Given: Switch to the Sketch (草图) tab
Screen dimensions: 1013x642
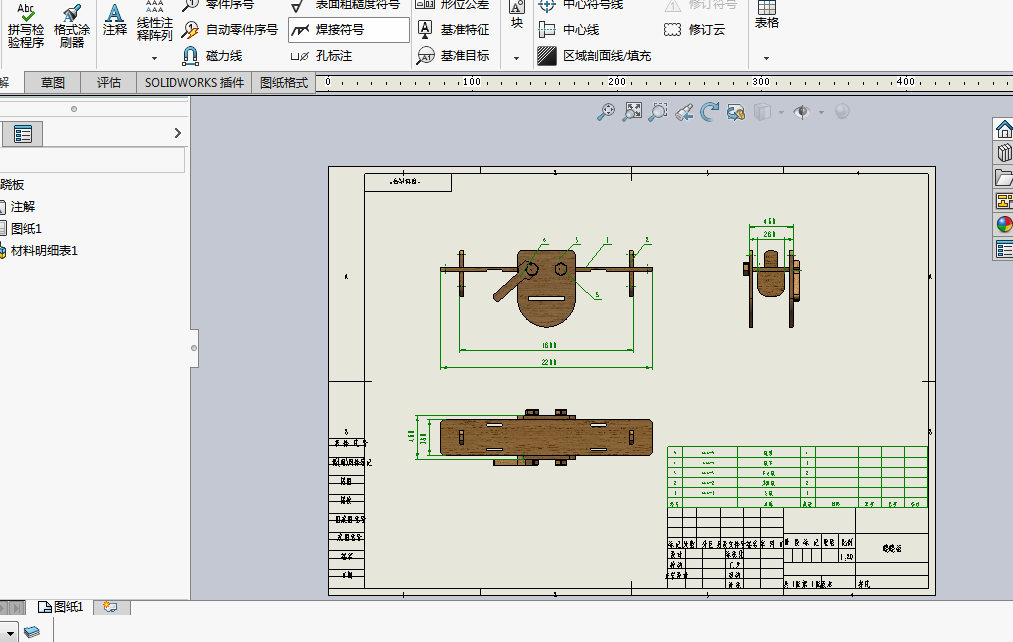Looking at the screenshot, I should click(52, 83).
